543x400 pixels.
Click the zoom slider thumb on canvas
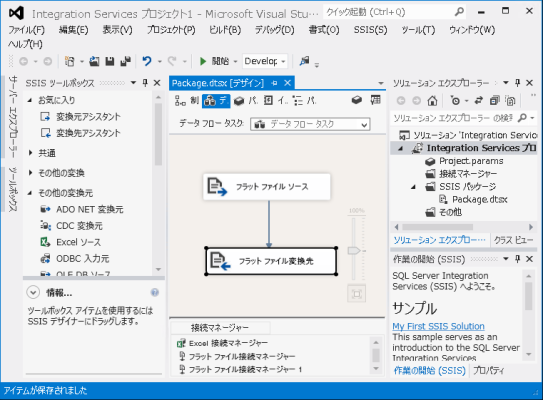[354, 250]
